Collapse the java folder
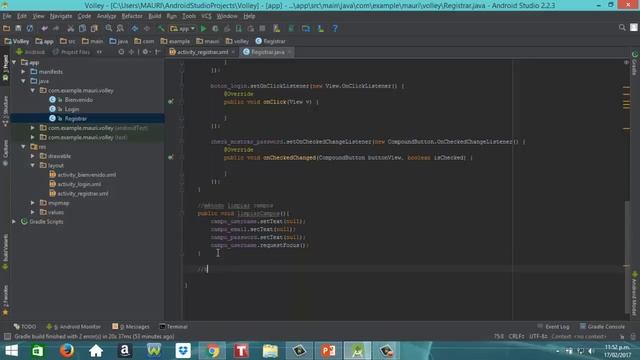The image size is (640, 360). (23, 81)
